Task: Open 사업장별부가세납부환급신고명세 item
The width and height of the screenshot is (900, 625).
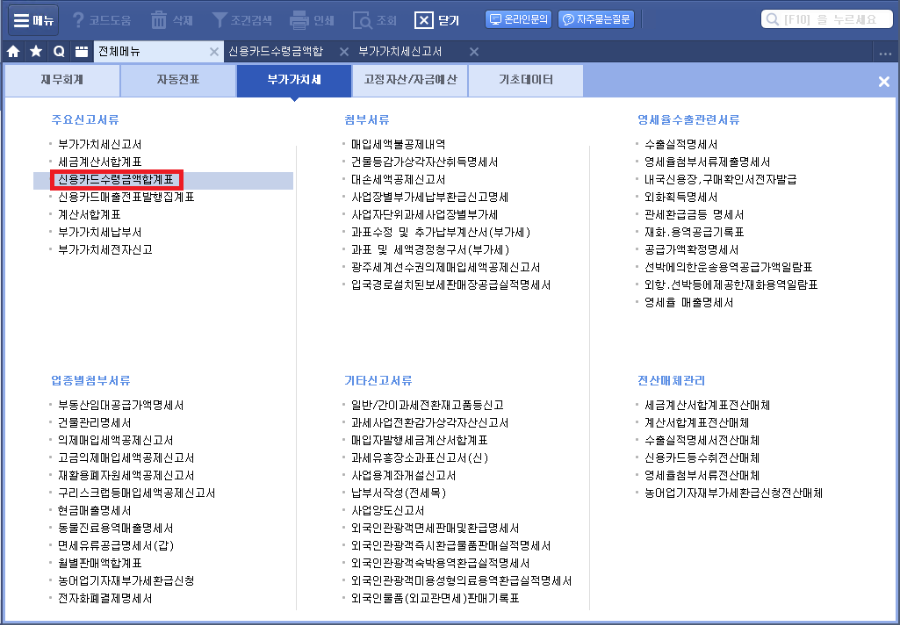Action: [x=430, y=197]
